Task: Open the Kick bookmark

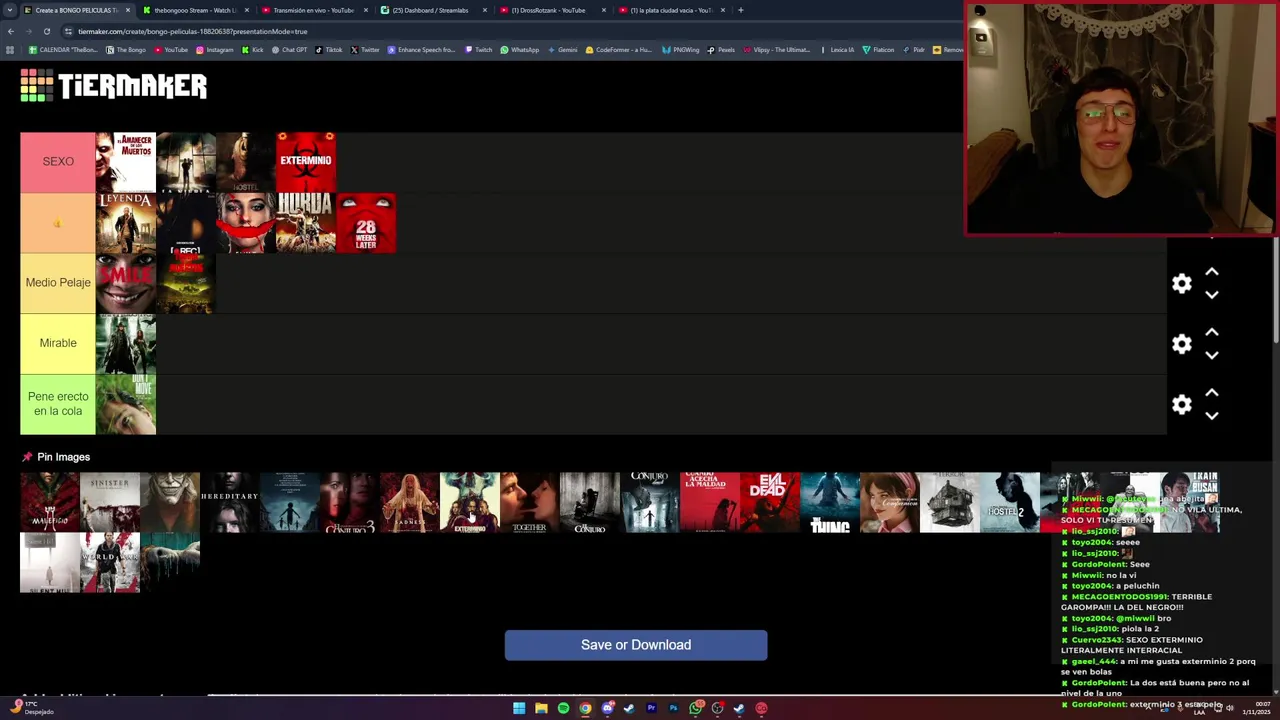Action: (253, 50)
